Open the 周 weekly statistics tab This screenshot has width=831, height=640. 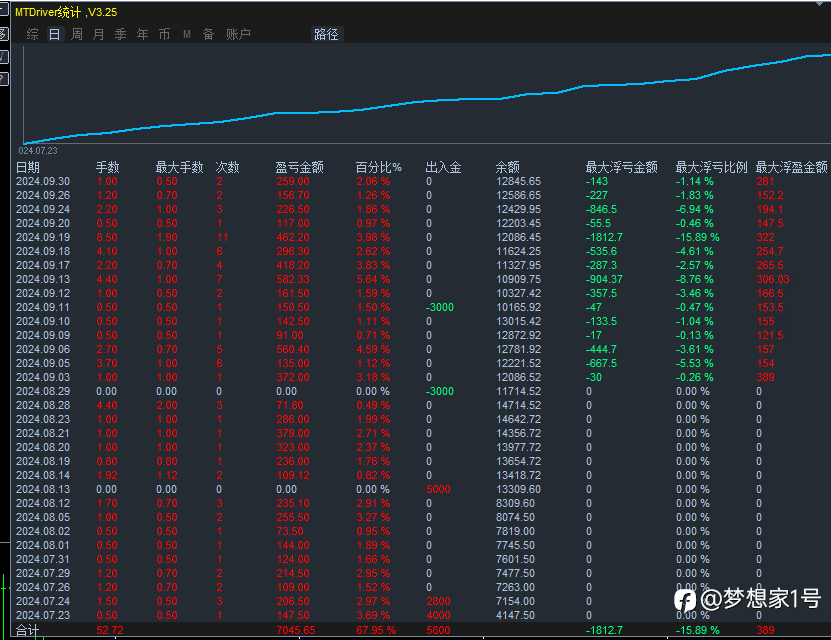coord(76,34)
